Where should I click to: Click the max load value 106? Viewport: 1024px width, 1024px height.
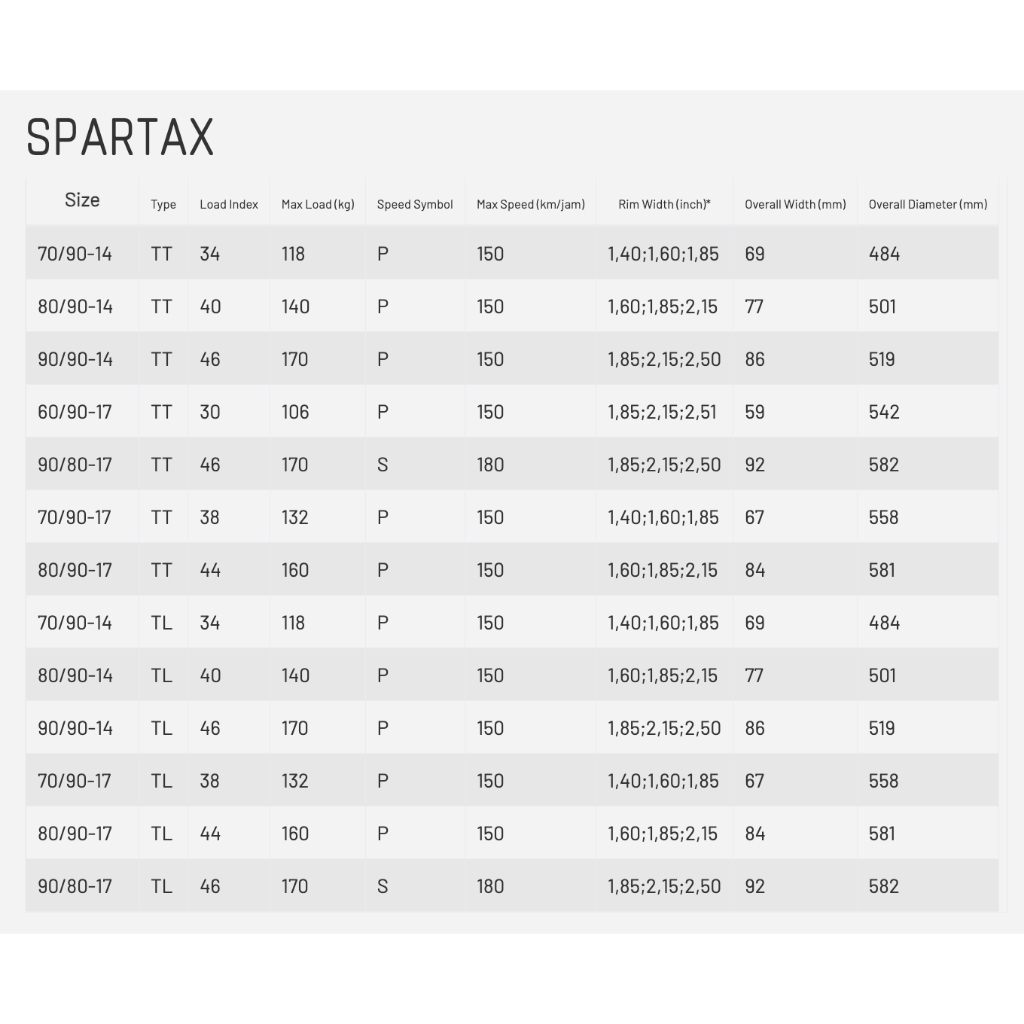point(295,412)
